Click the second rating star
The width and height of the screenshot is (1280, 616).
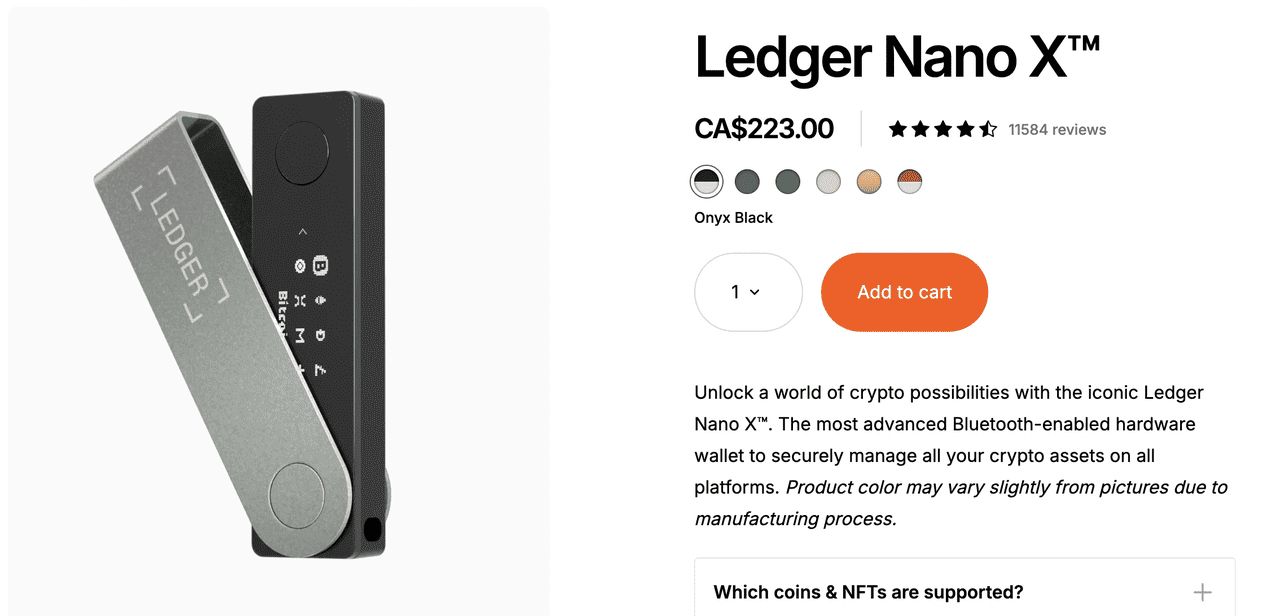click(920, 128)
